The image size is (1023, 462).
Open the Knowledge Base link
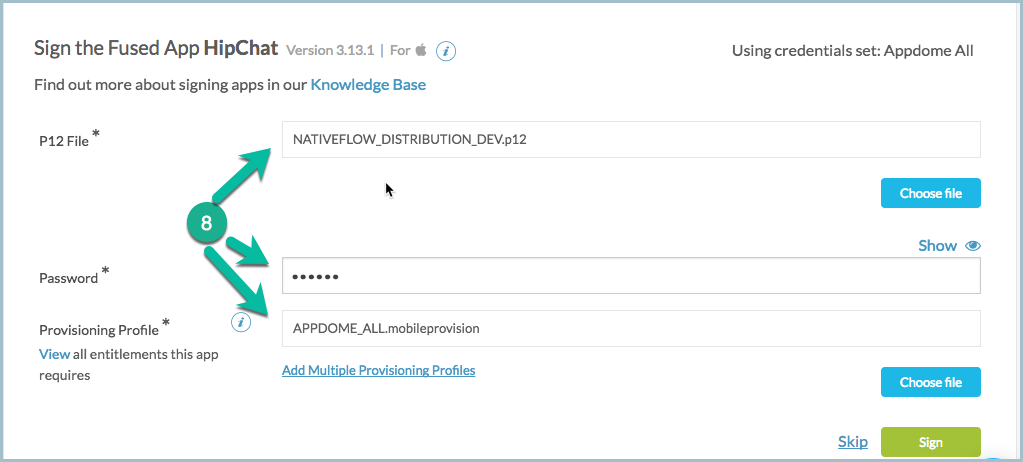(x=368, y=85)
